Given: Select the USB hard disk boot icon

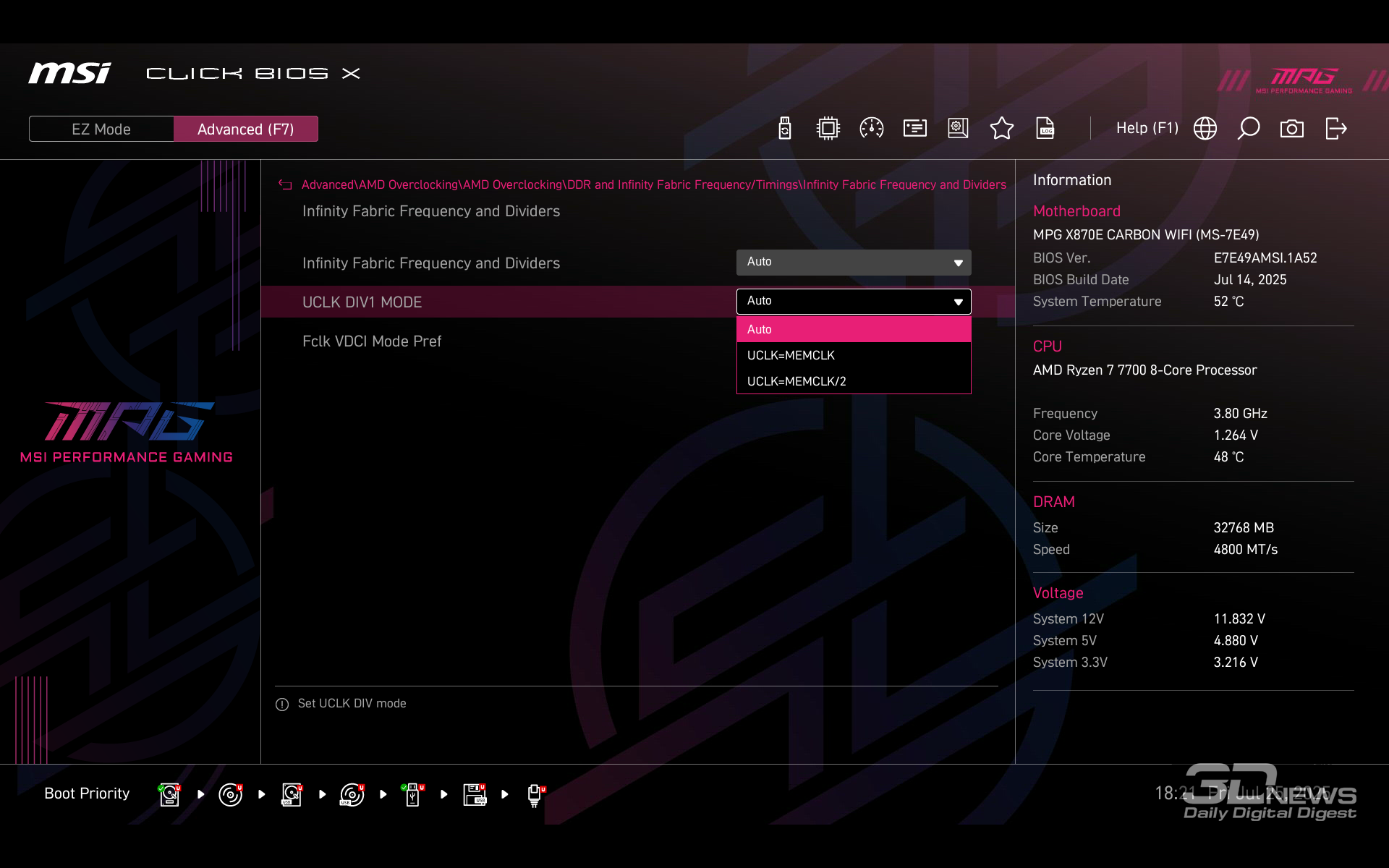Looking at the screenshot, I should point(292,794).
